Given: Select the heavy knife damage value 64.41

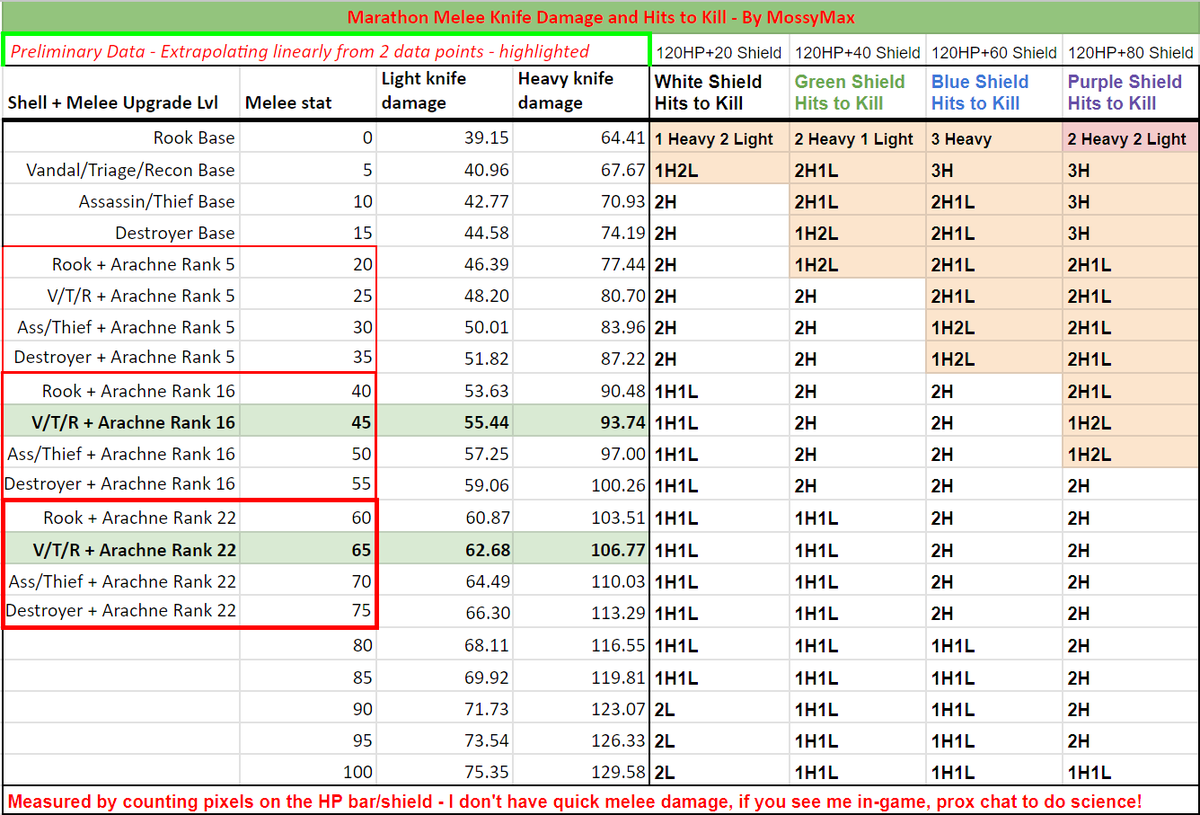Looking at the screenshot, I should (582, 139).
